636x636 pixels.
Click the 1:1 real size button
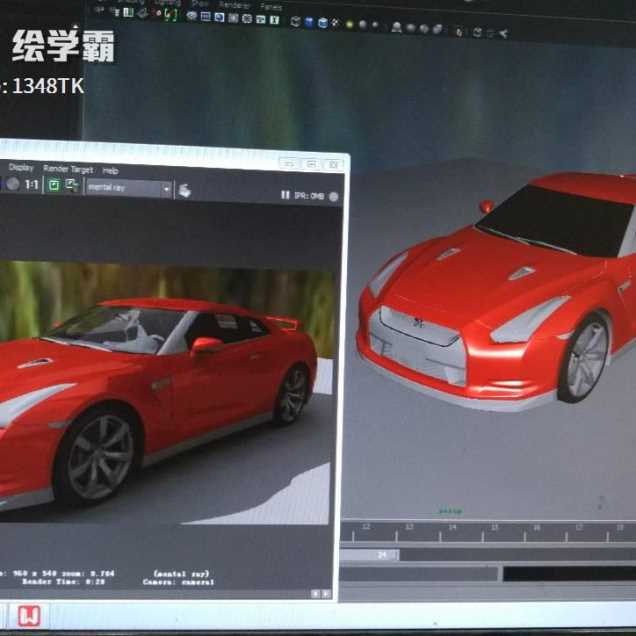pos(32,185)
